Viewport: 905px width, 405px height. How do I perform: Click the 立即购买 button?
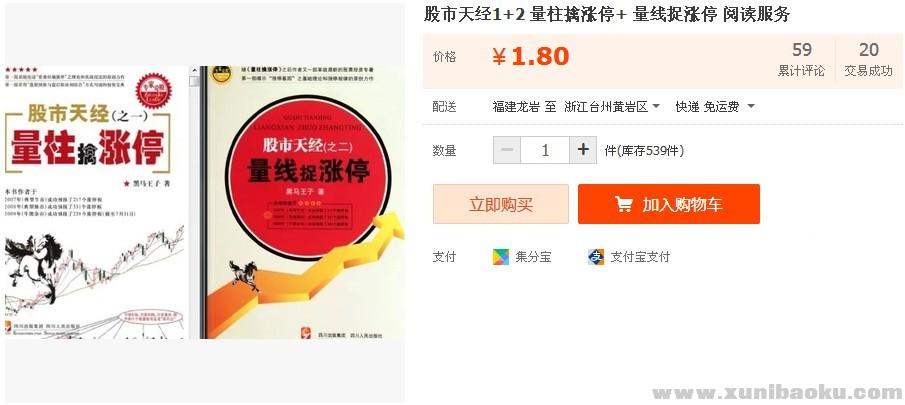(x=501, y=204)
